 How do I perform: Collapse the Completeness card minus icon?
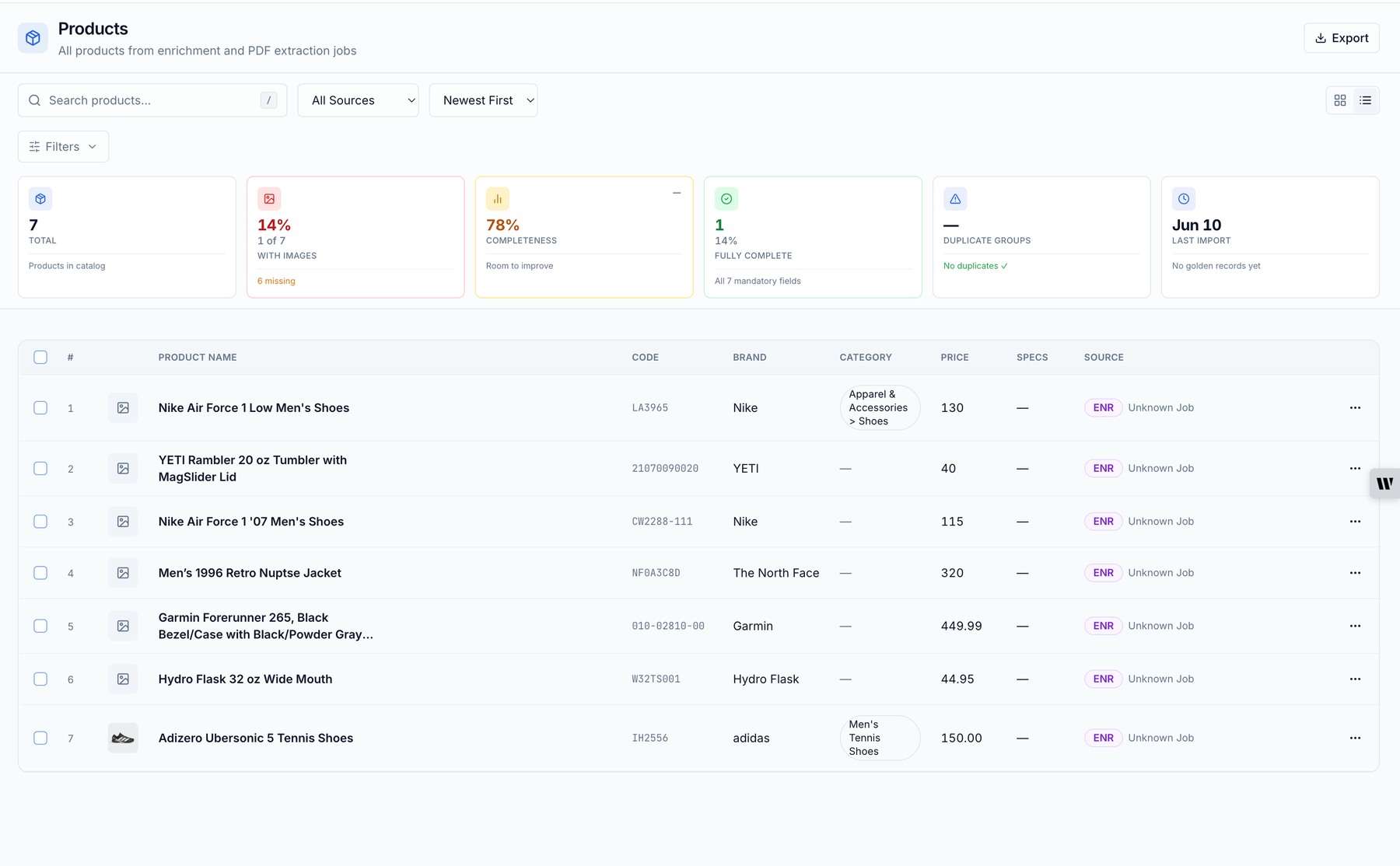677,193
